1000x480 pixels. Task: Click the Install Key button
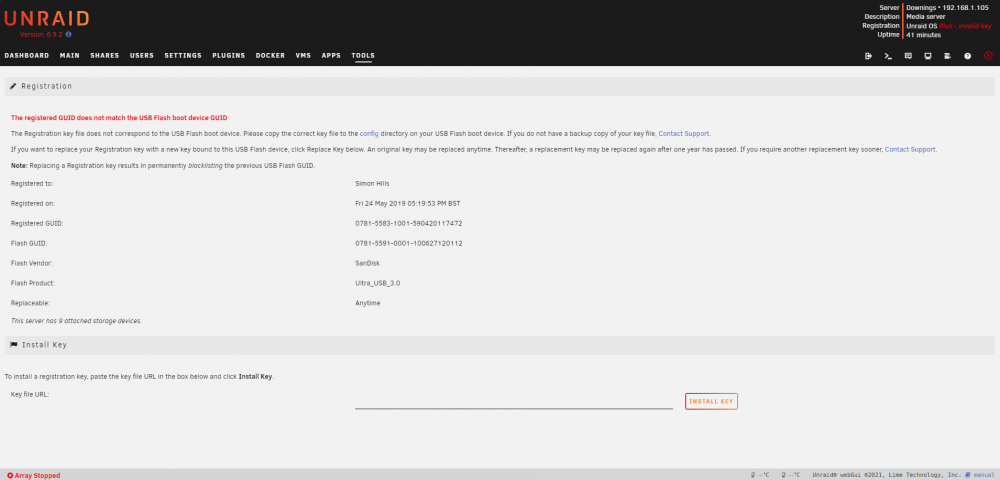711,402
